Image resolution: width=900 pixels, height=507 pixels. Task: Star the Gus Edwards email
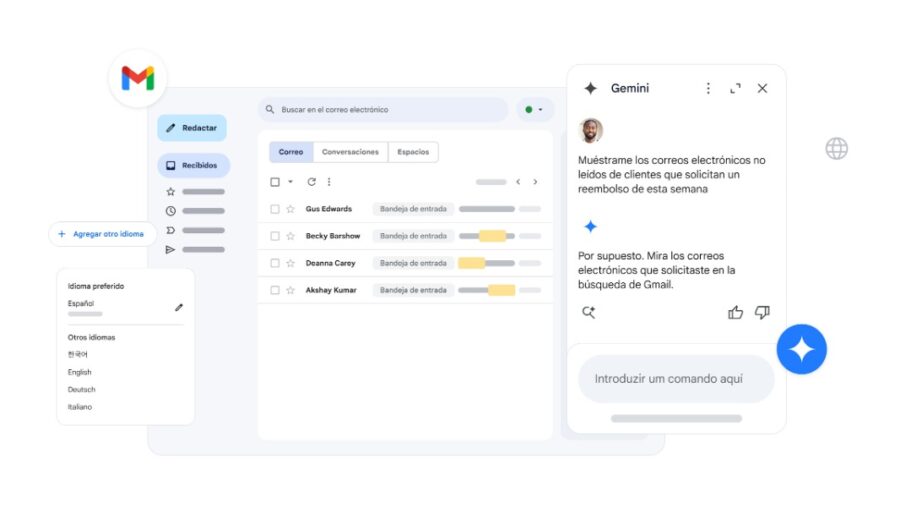(x=290, y=209)
